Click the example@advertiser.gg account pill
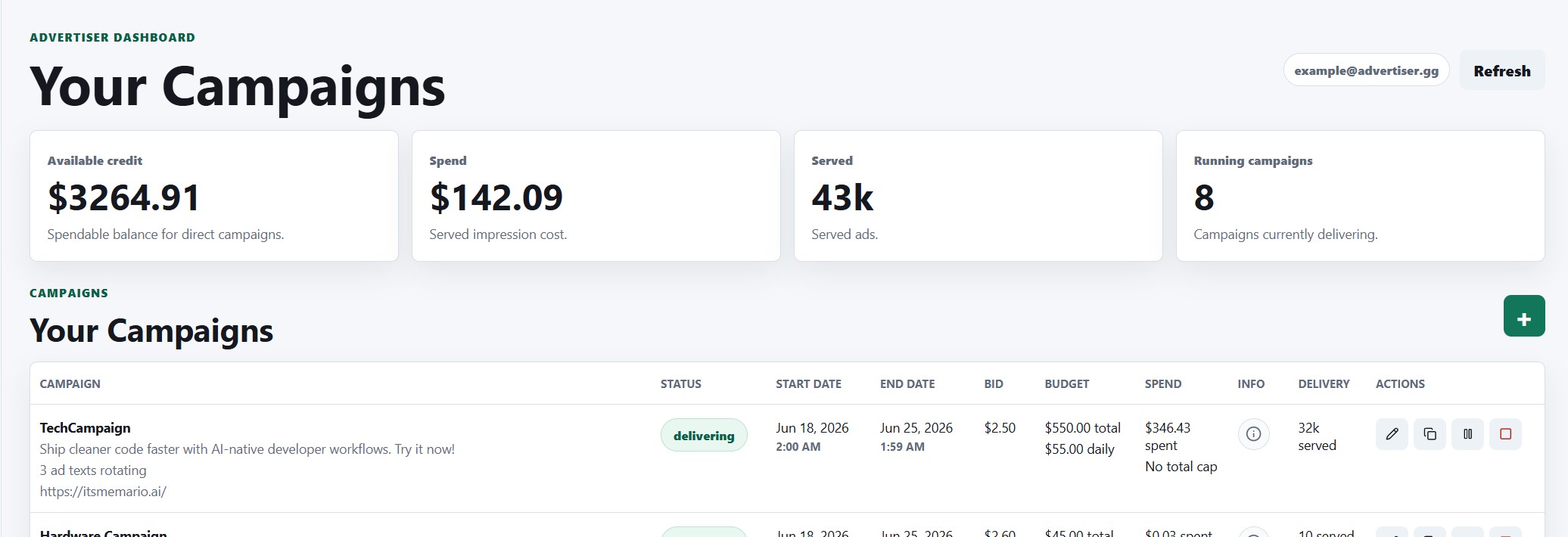The height and width of the screenshot is (537, 1568). (1366, 70)
